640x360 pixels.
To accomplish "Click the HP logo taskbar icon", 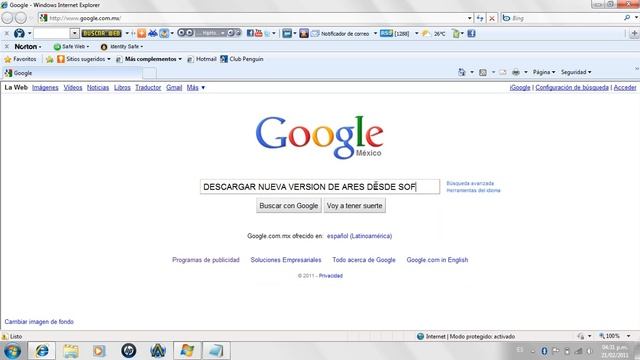I will coord(129,351).
